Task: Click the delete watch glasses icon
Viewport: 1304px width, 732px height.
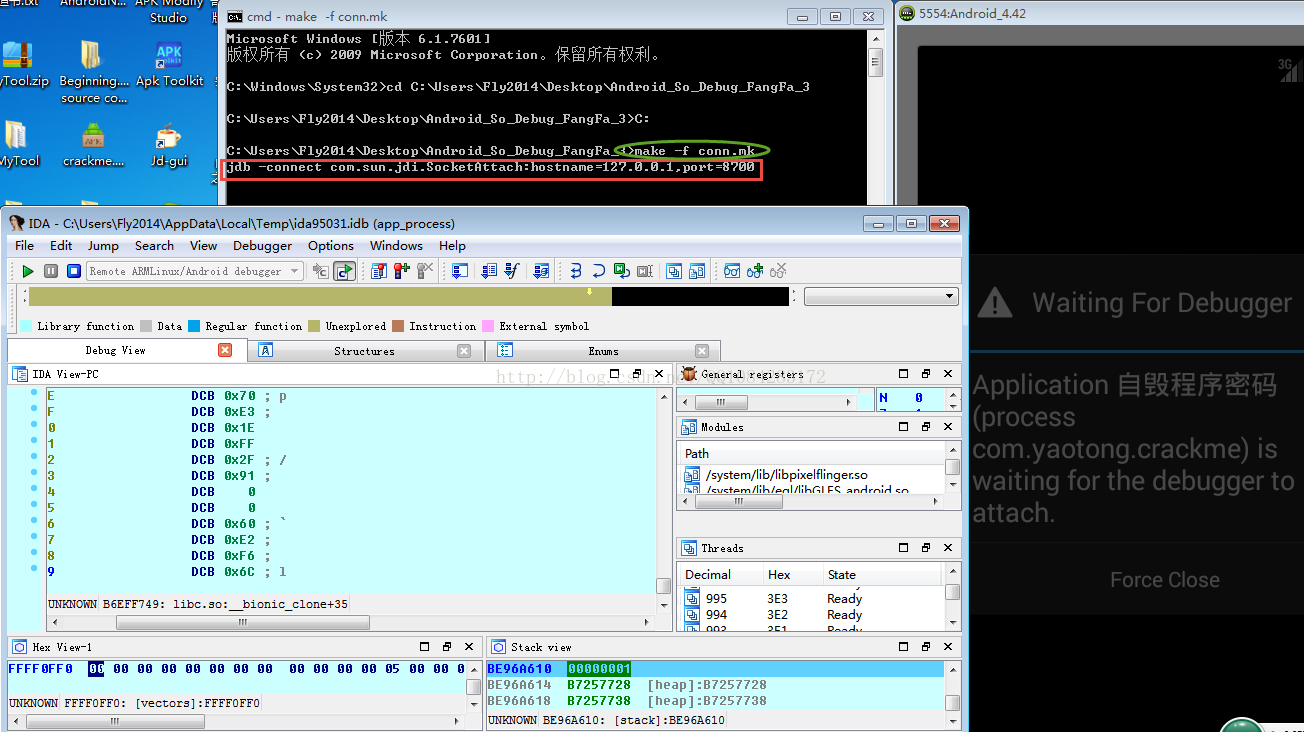Action: 778,271
